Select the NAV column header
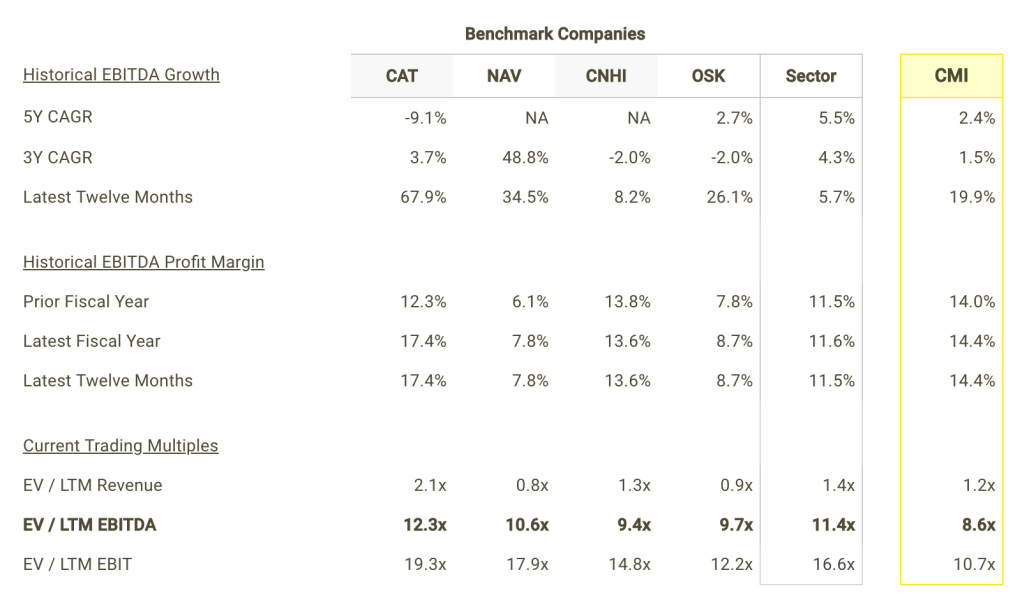 504,76
